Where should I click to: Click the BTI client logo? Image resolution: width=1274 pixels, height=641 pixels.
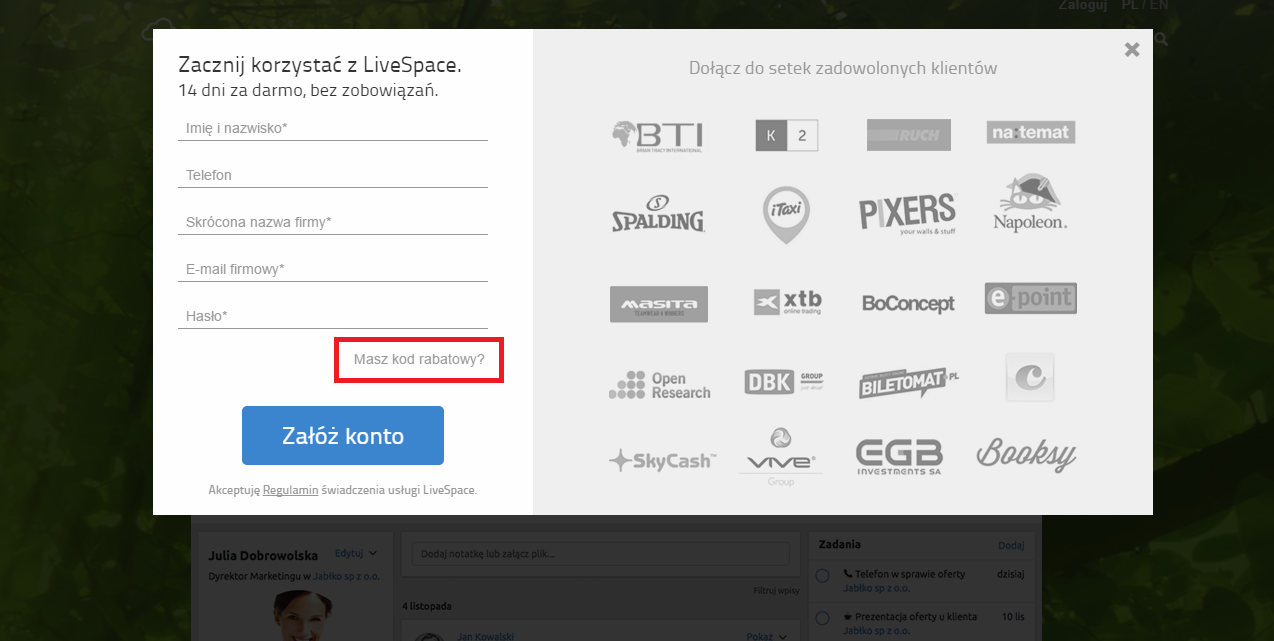click(x=657, y=135)
